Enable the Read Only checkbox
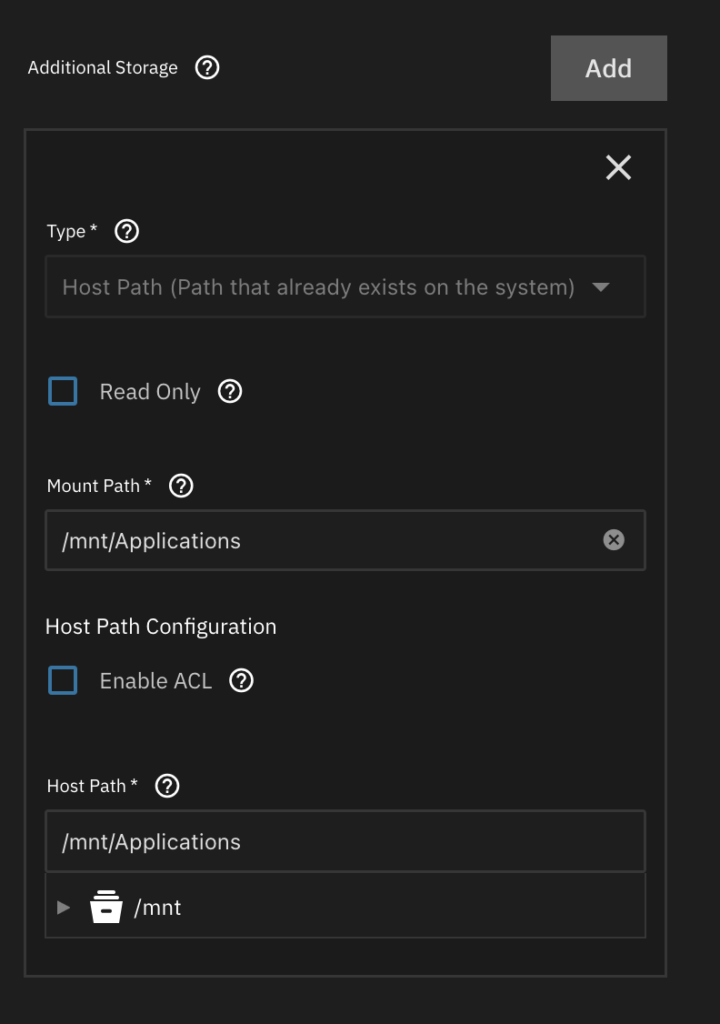 (x=63, y=391)
